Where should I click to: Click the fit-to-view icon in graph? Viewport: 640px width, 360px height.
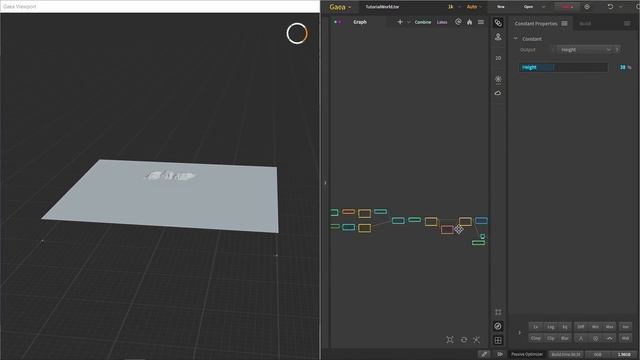(x=450, y=340)
